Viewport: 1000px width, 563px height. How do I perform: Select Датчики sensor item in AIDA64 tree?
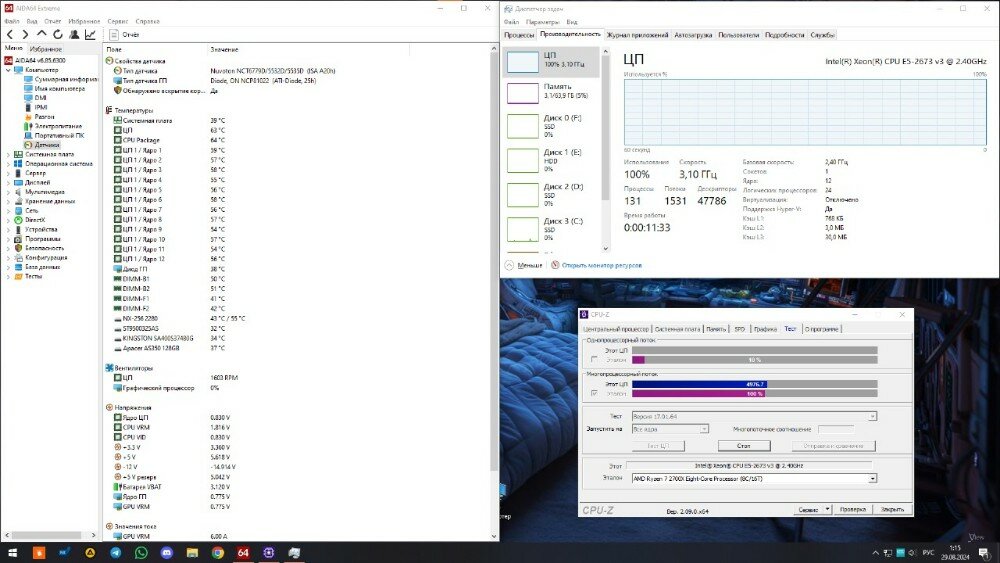(47, 145)
